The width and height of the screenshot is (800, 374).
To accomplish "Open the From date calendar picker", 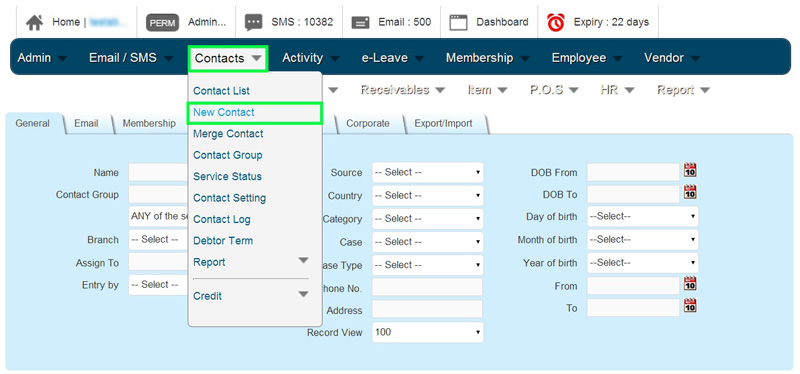I will 690,283.
